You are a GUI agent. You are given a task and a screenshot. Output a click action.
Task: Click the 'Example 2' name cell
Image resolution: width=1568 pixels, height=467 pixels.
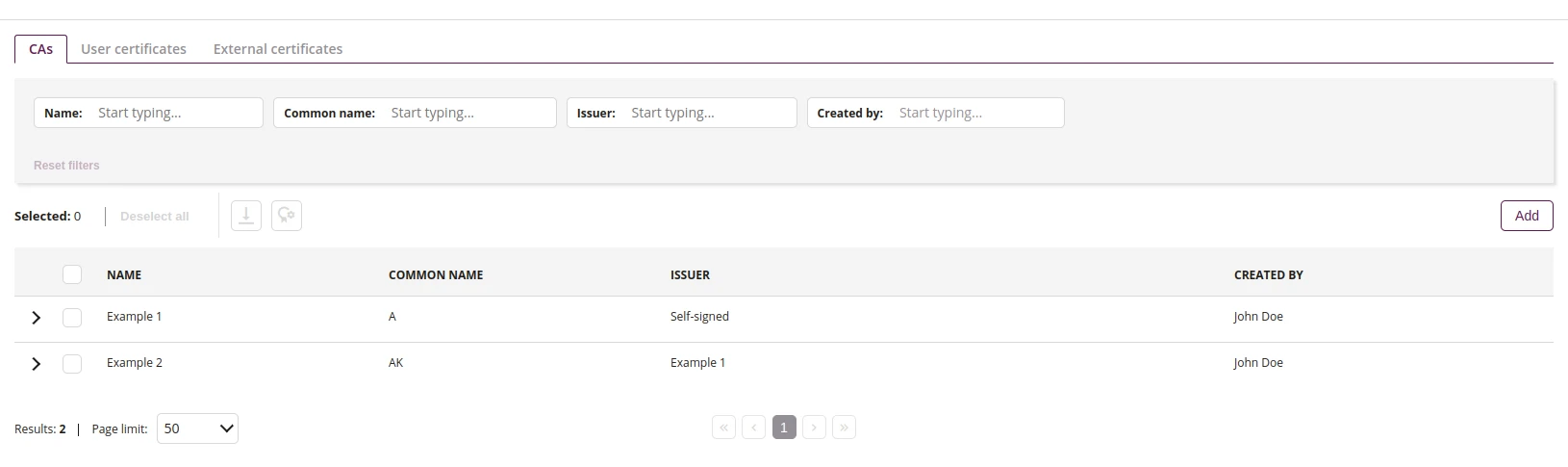[x=135, y=363]
